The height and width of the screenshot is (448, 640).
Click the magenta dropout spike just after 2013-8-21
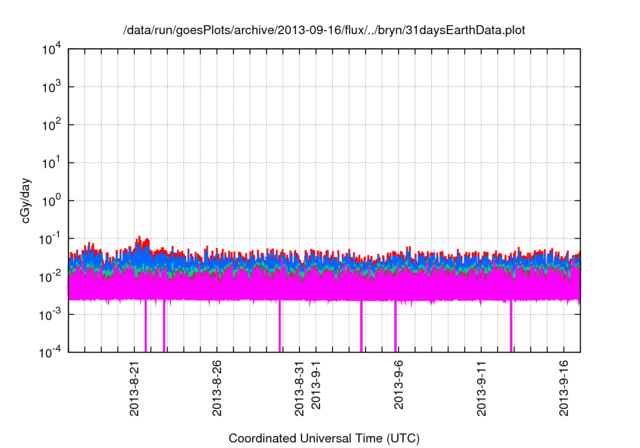tap(146, 326)
